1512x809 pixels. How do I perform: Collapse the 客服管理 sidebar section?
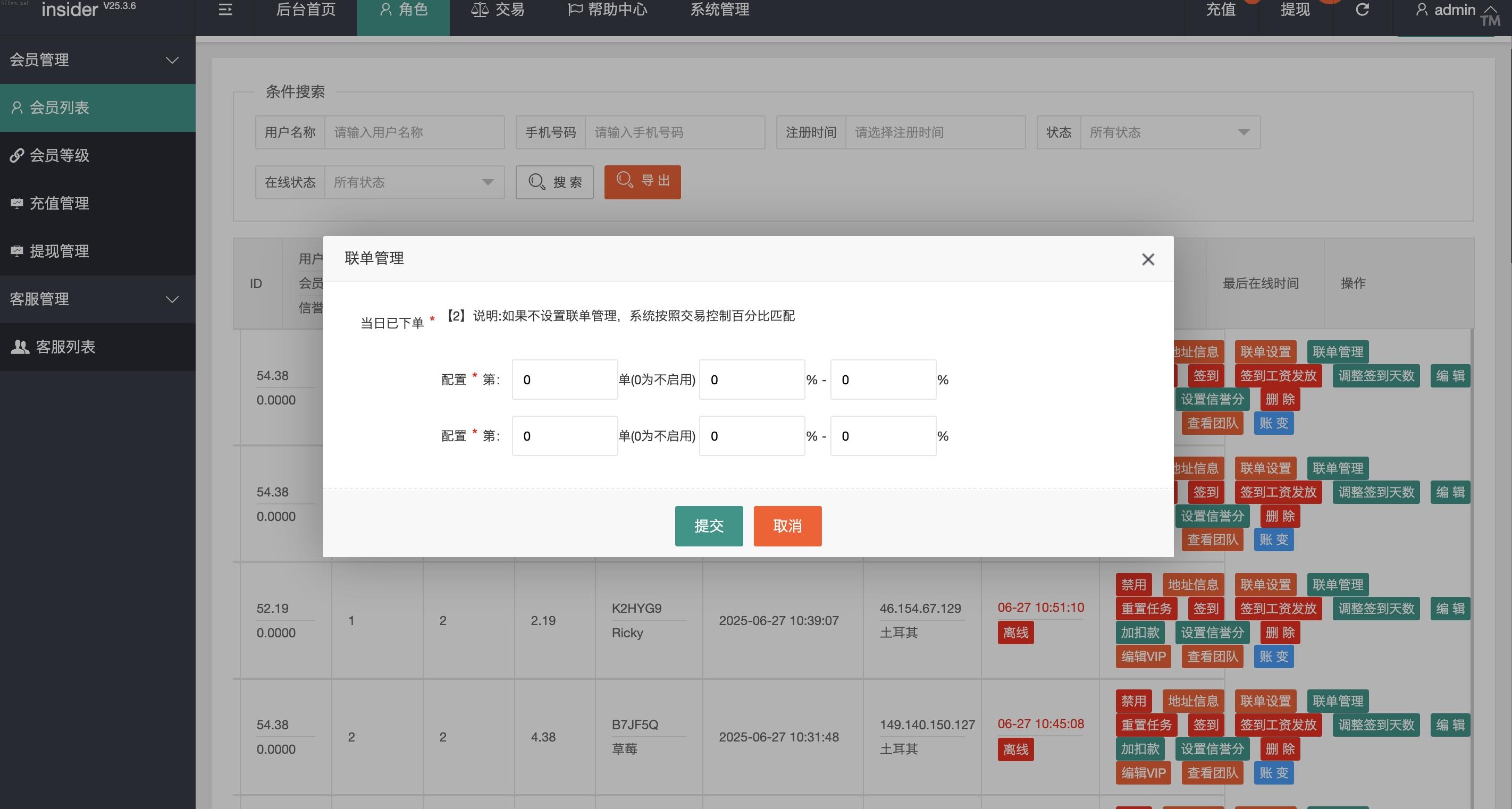(172, 299)
